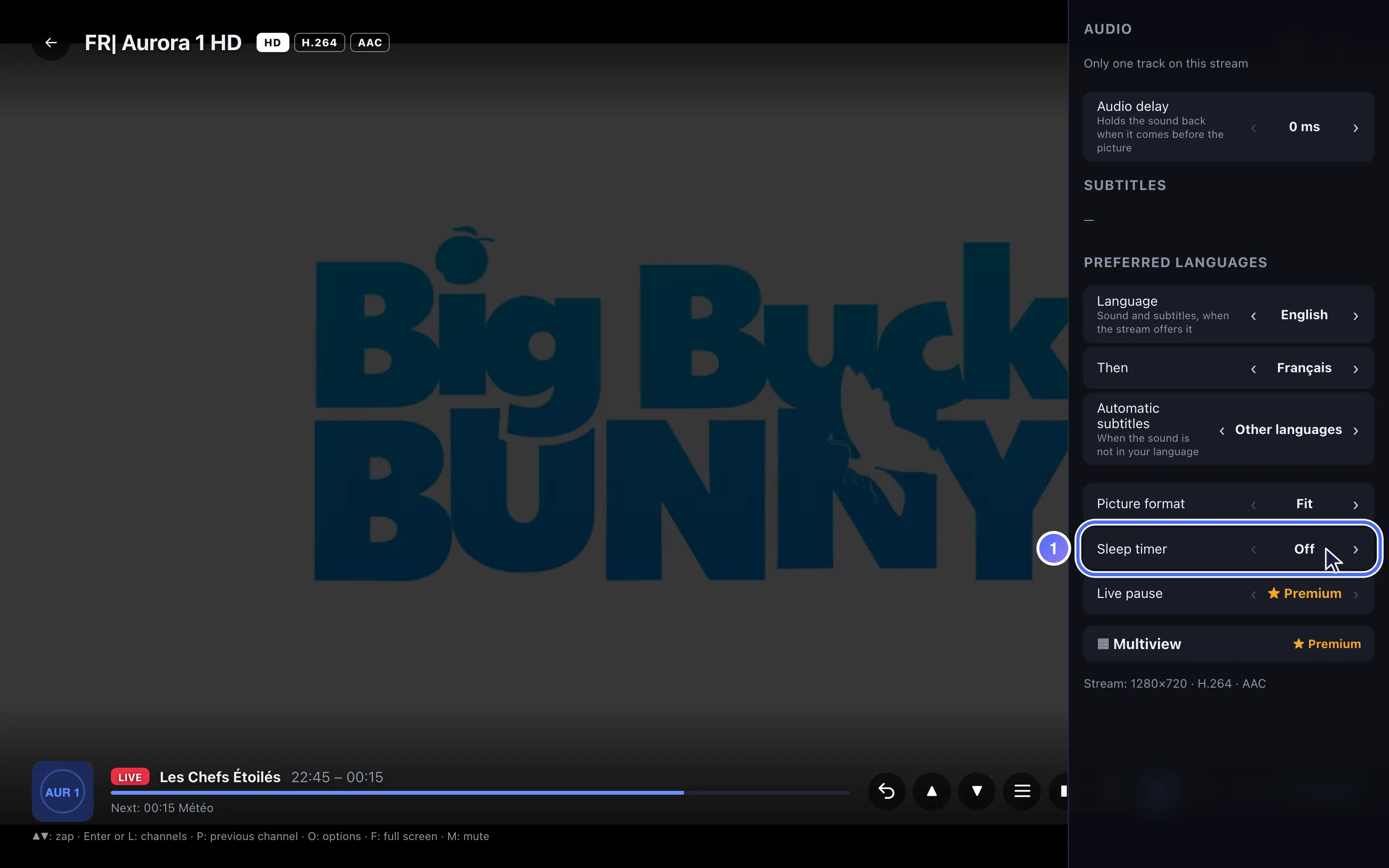Switch Language to previous option before English
The image size is (1389, 868).
(1253, 316)
